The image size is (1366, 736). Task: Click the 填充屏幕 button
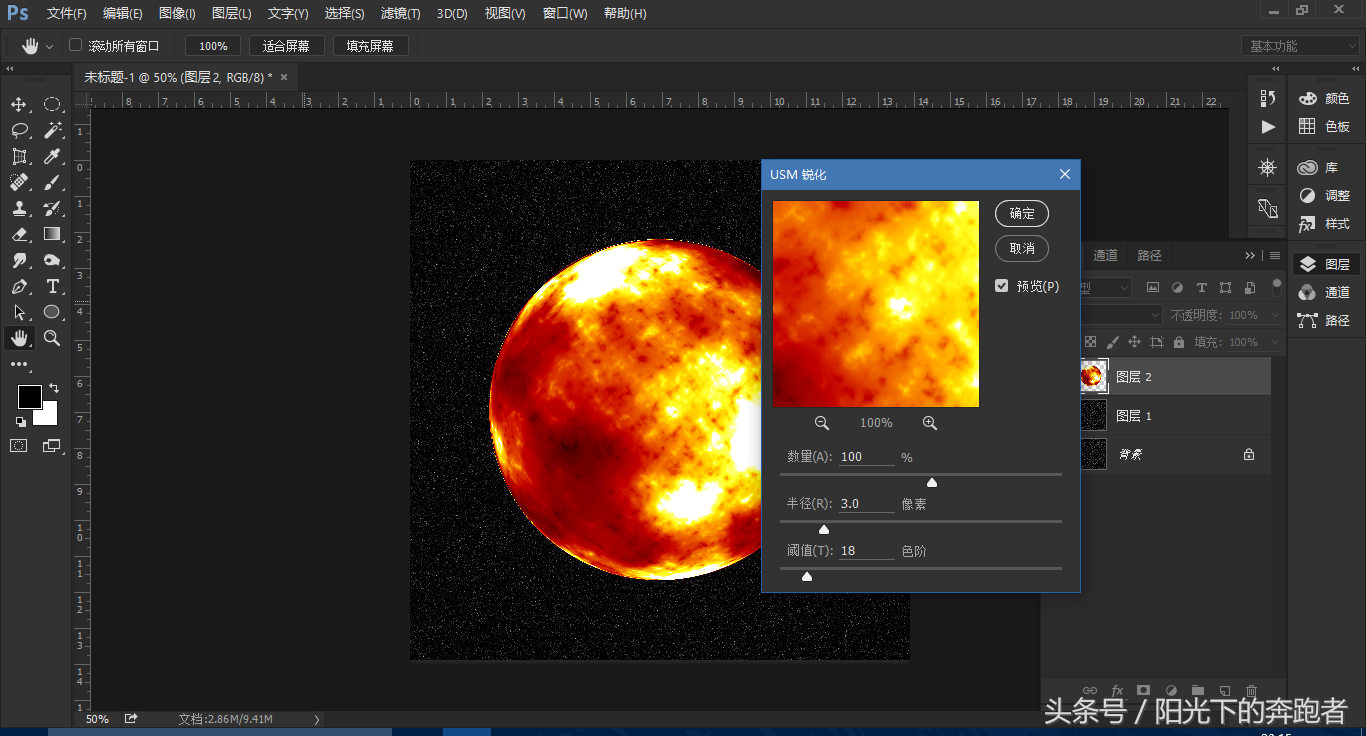point(371,46)
